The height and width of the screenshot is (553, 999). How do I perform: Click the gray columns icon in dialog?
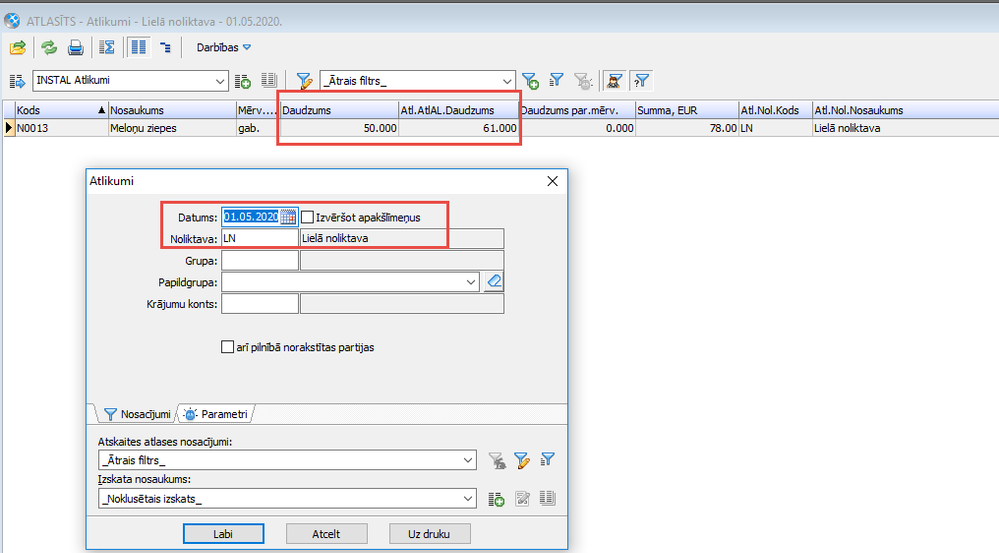point(547,498)
